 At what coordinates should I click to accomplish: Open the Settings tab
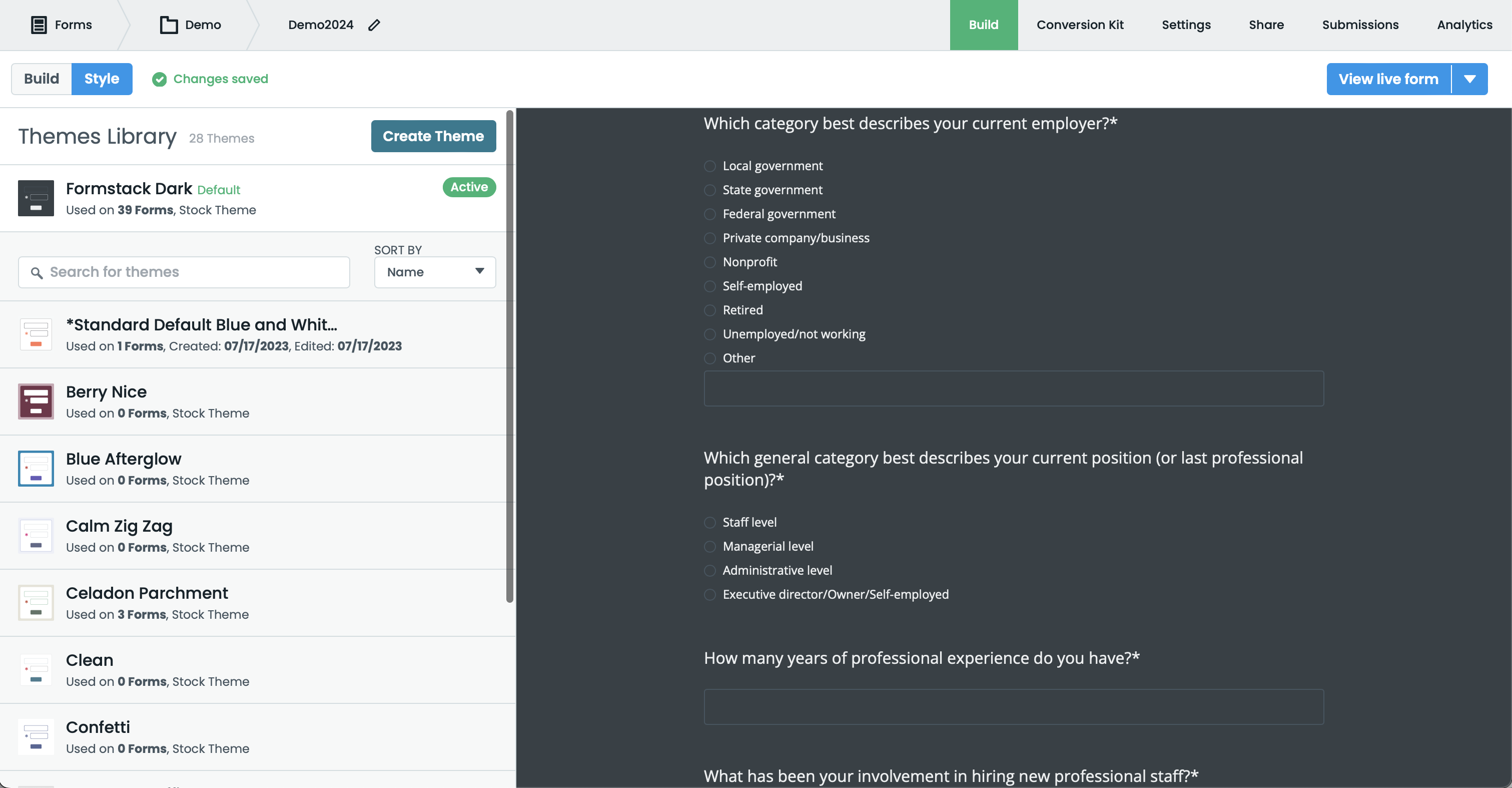[x=1186, y=25]
